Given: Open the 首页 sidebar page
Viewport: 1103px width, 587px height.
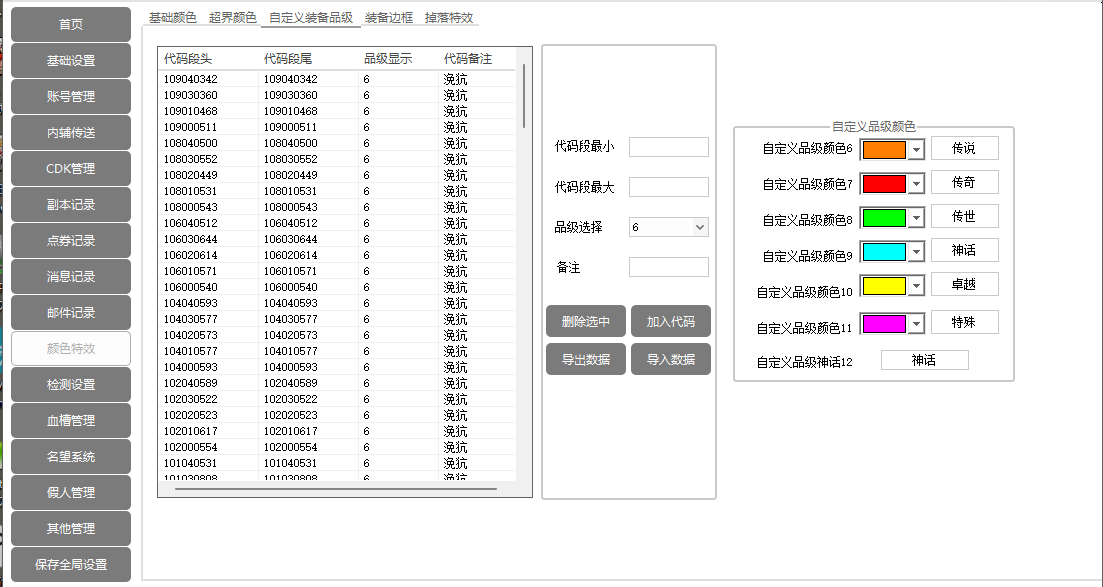Looking at the screenshot, I should (71, 25).
